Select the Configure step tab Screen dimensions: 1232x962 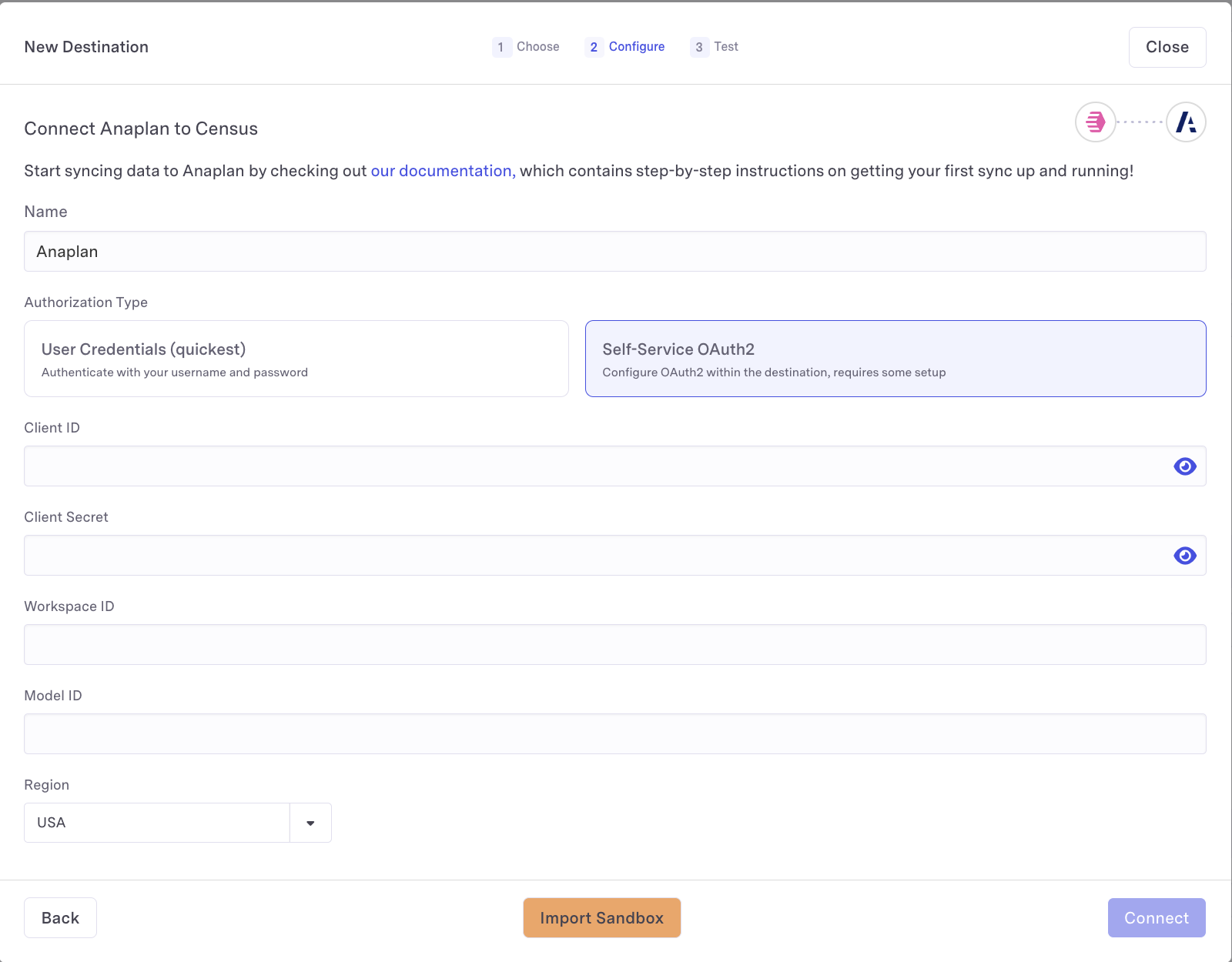tap(625, 47)
